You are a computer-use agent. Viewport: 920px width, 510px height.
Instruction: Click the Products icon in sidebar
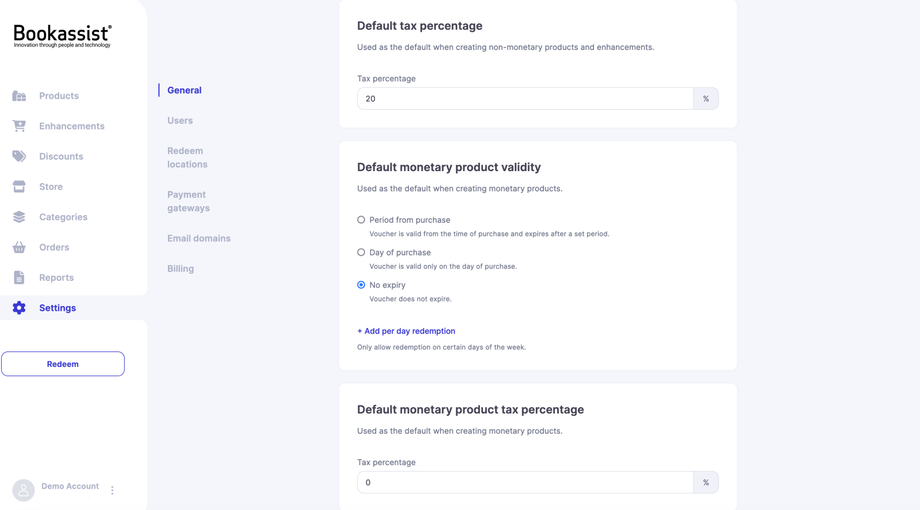[x=19, y=96]
